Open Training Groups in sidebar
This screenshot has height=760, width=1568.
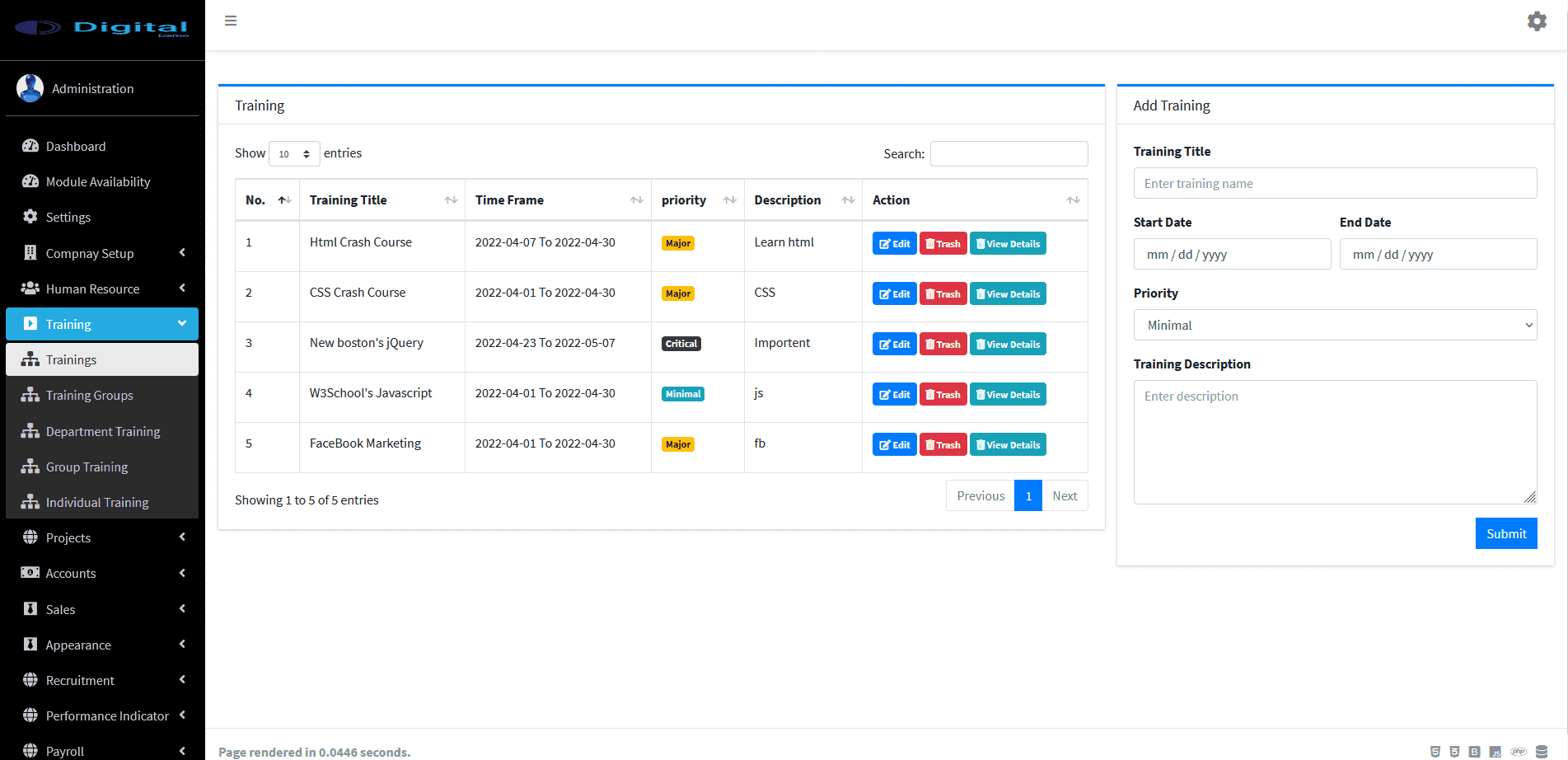[89, 396]
